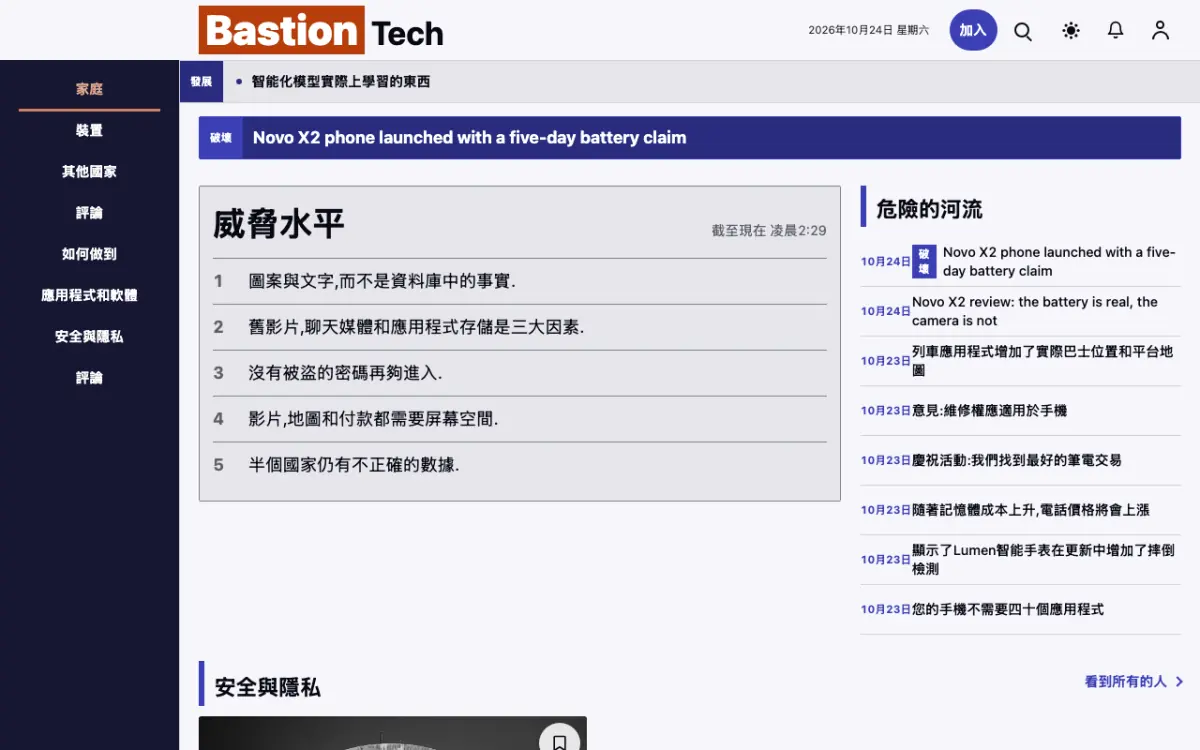
Task: Click the 看到所有的人 link
Action: click(1134, 681)
